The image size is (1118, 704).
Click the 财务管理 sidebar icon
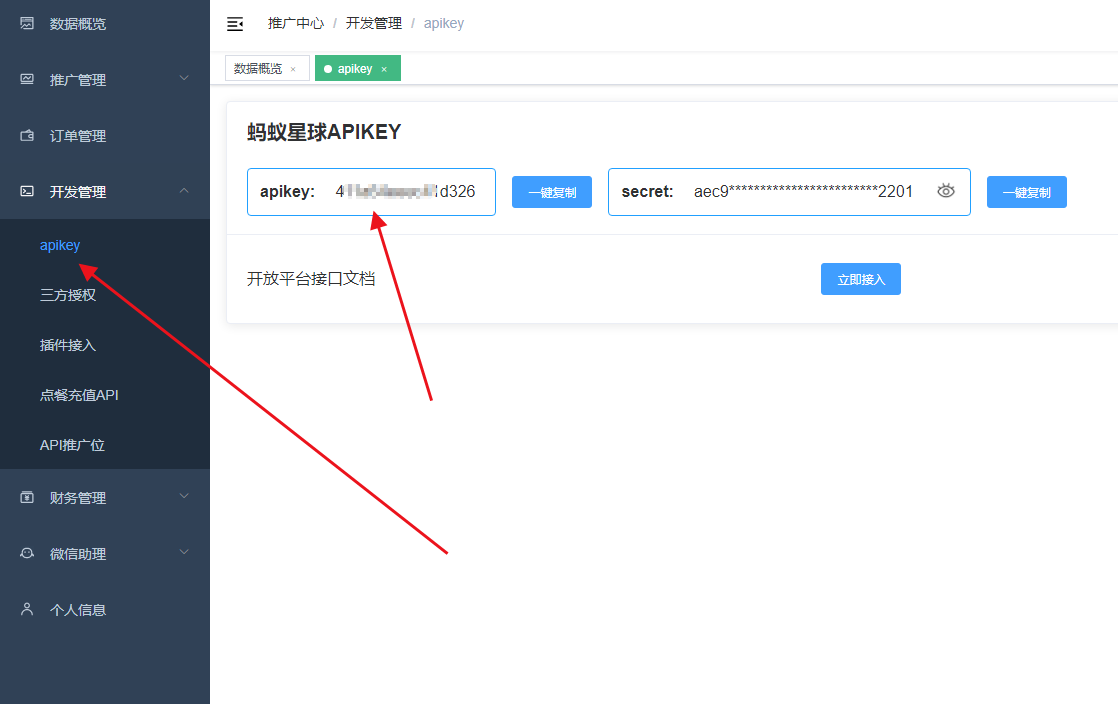27,497
